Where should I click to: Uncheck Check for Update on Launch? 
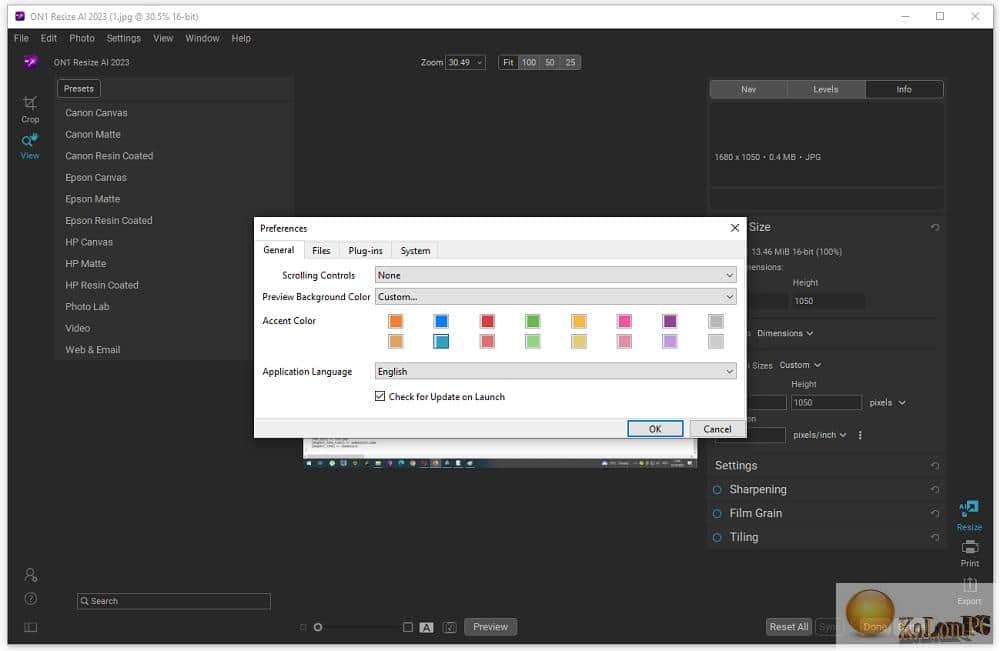click(x=380, y=396)
